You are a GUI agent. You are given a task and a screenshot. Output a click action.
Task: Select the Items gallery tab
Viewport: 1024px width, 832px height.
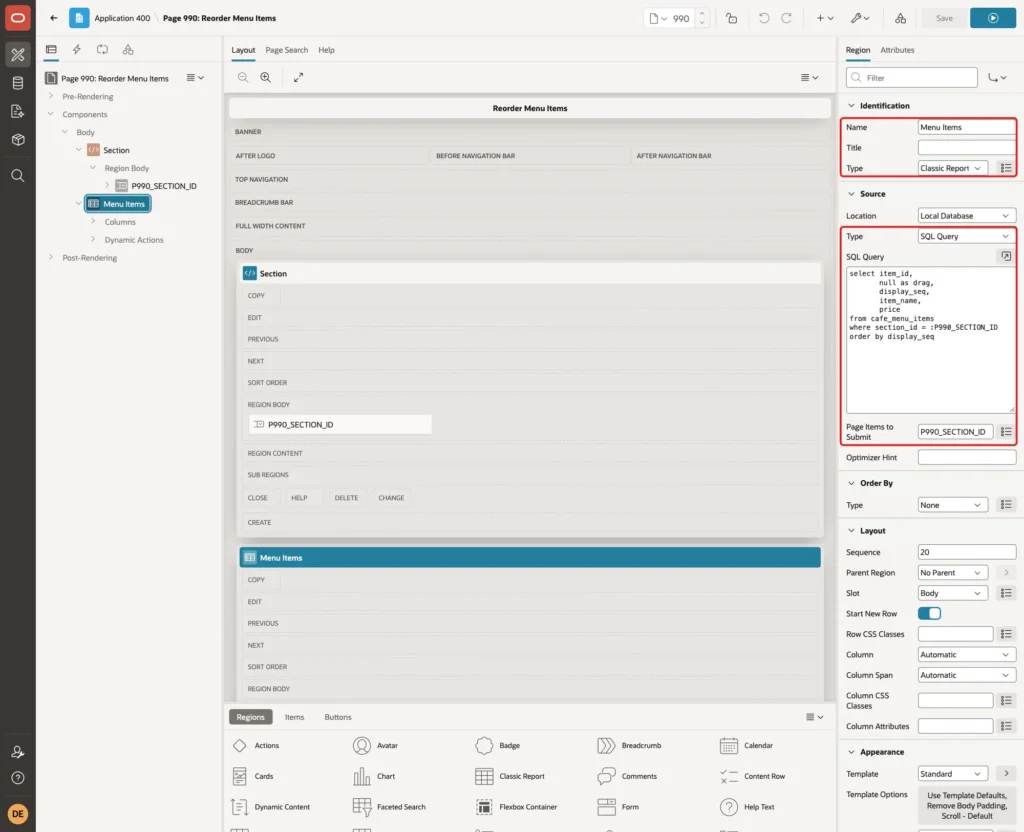[295, 717]
